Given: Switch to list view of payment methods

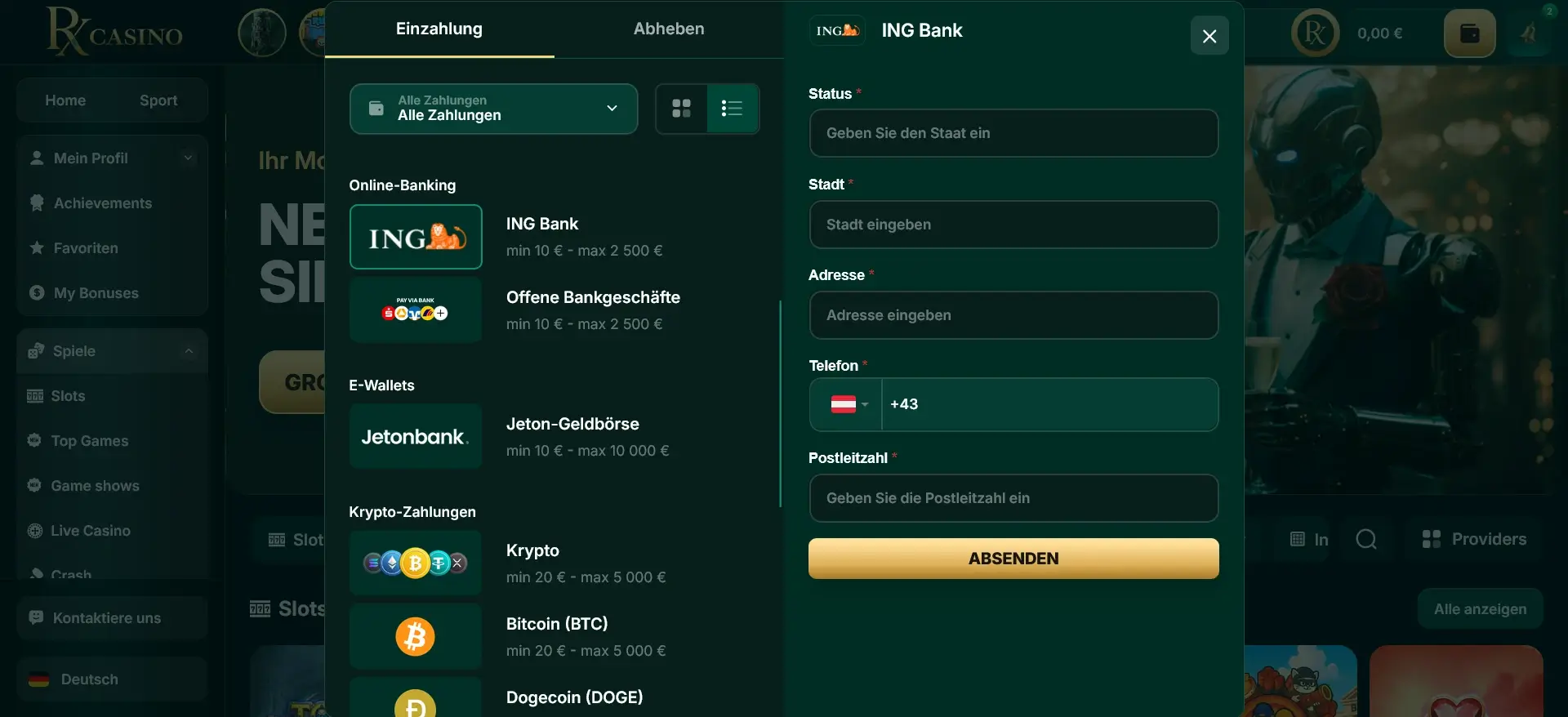Looking at the screenshot, I should click(x=732, y=108).
